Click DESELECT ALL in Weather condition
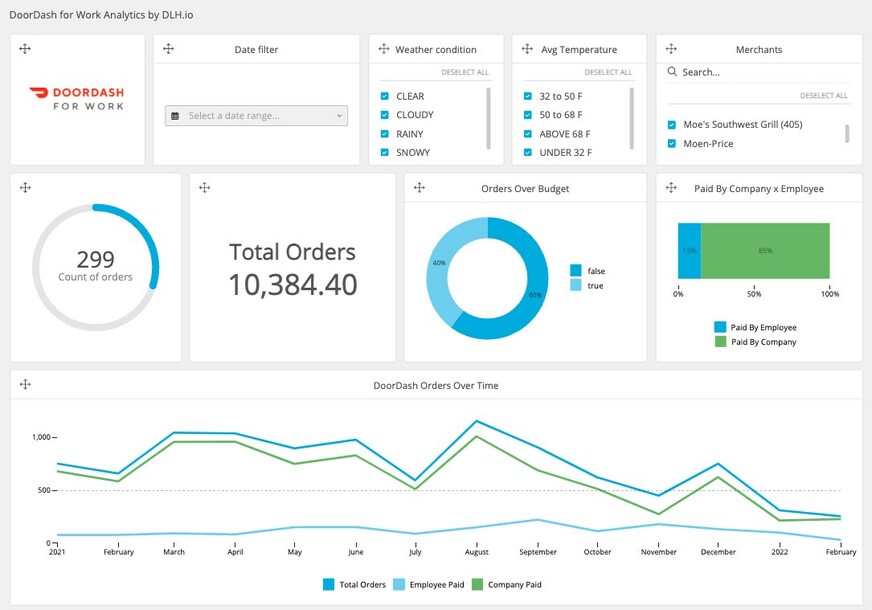This screenshot has width=872, height=610. (465, 72)
